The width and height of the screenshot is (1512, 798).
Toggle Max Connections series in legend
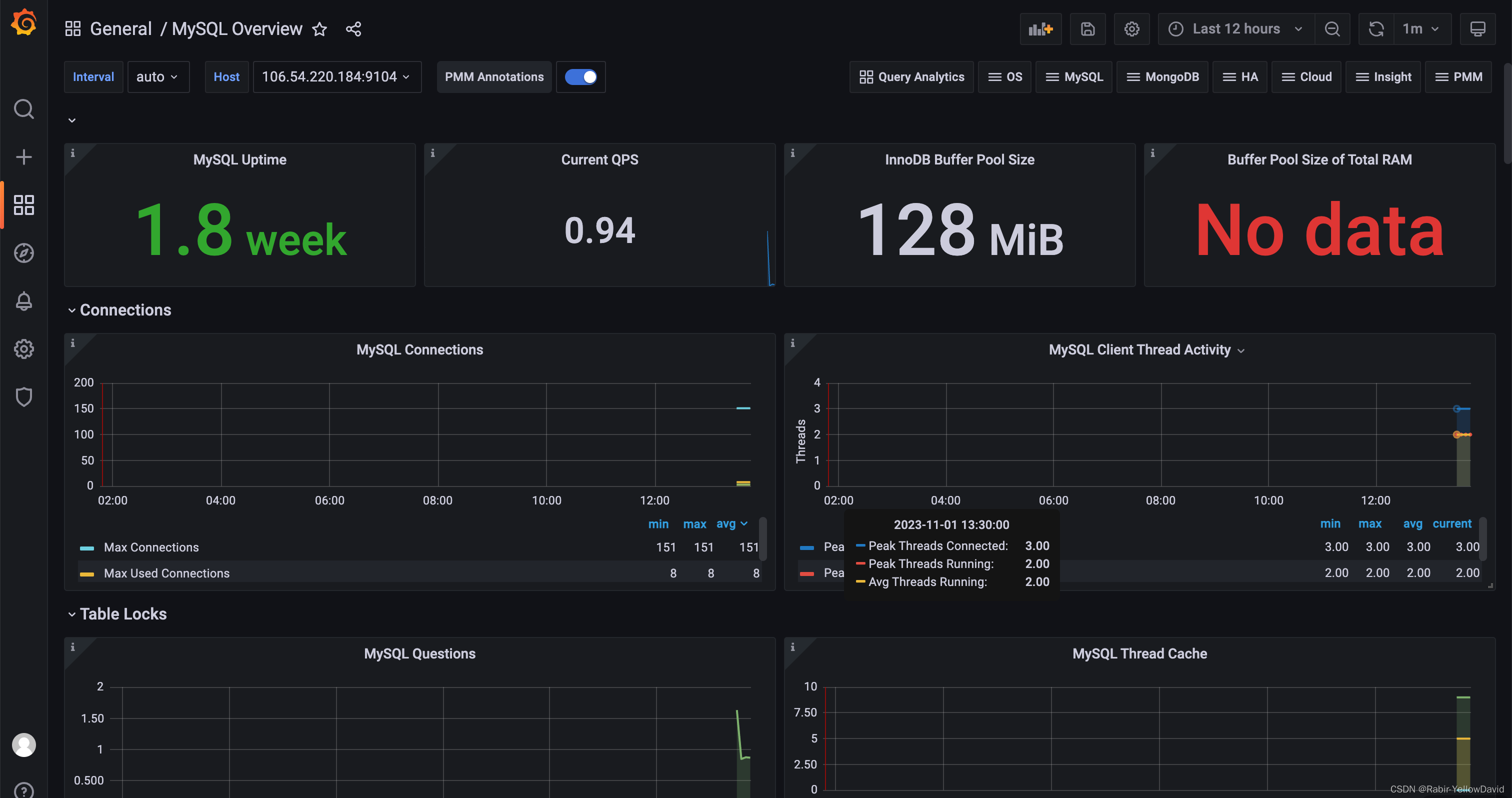(151, 547)
